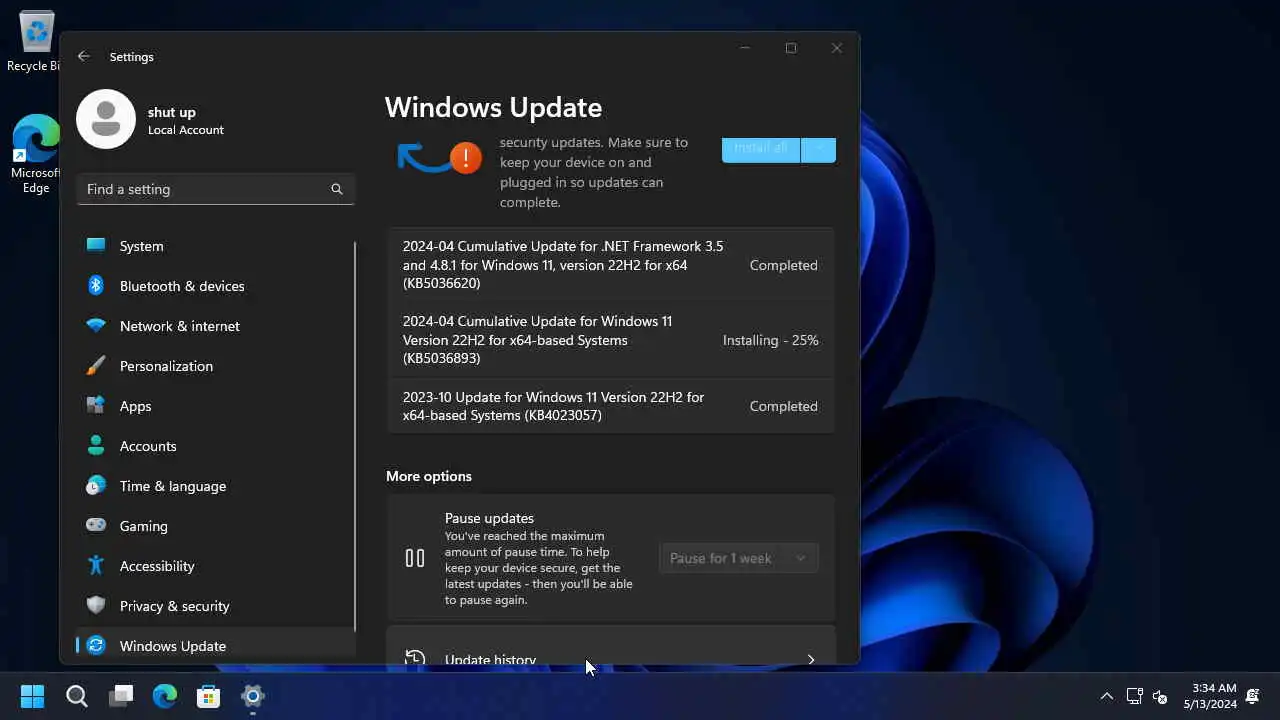Click the user profile avatar picture
The image size is (1280, 720).
coord(106,119)
